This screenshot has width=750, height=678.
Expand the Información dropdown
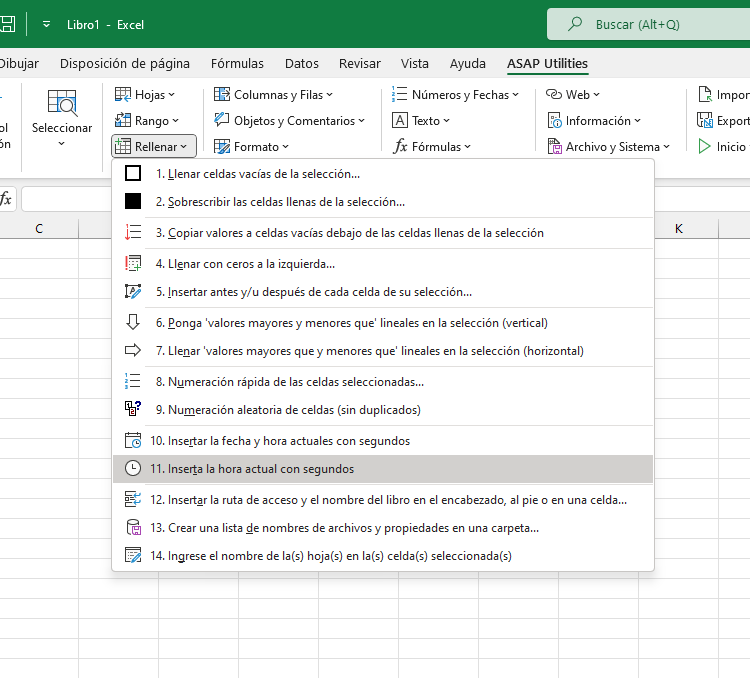pyautogui.click(x=594, y=121)
